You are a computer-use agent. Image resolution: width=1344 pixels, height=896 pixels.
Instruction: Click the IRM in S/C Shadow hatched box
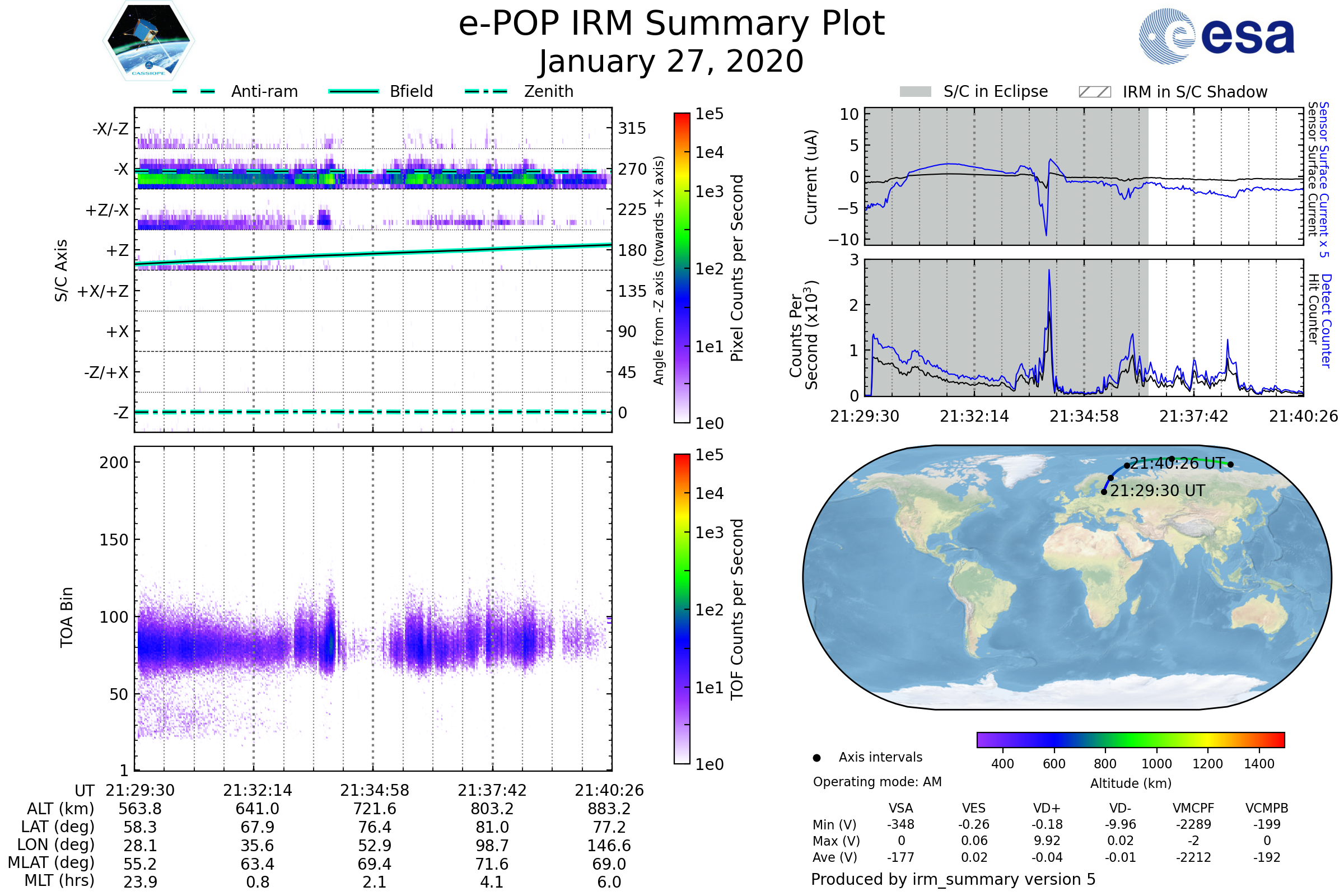(x=1094, y=92)
